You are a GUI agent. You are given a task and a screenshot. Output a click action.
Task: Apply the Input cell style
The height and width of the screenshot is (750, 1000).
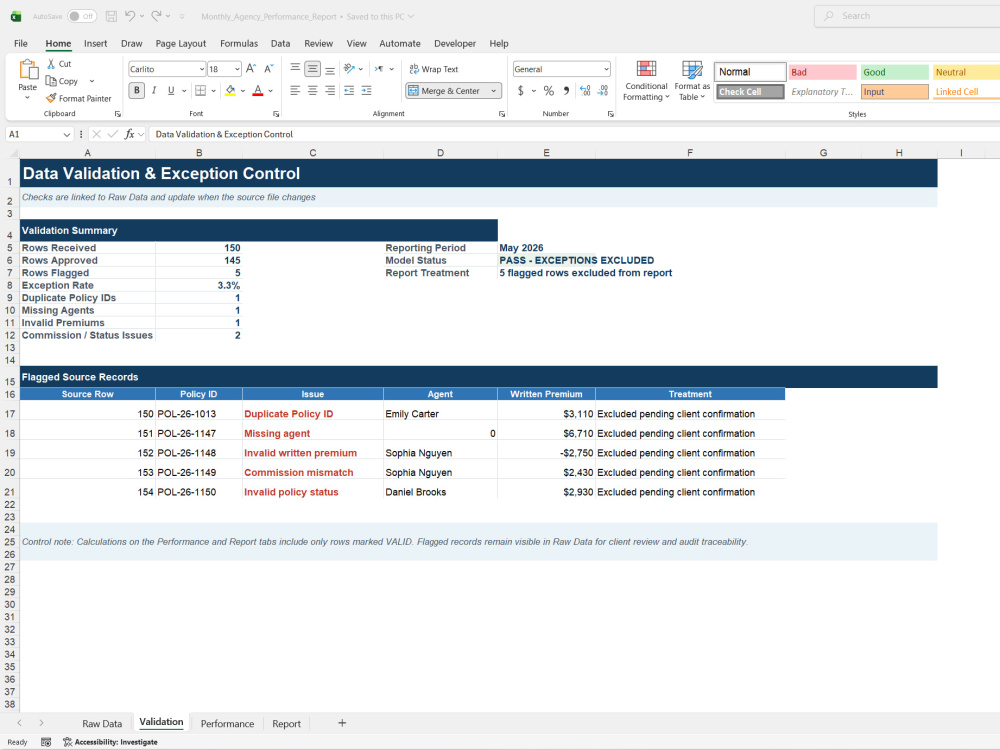tap(895, 92)
